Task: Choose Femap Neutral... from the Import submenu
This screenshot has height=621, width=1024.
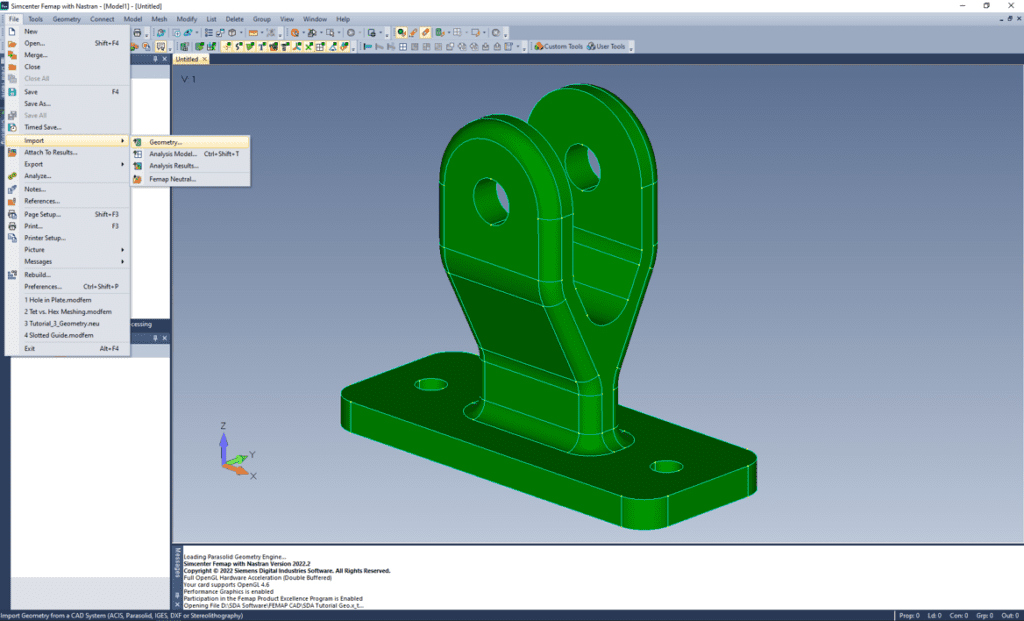Action: (190, 179)
